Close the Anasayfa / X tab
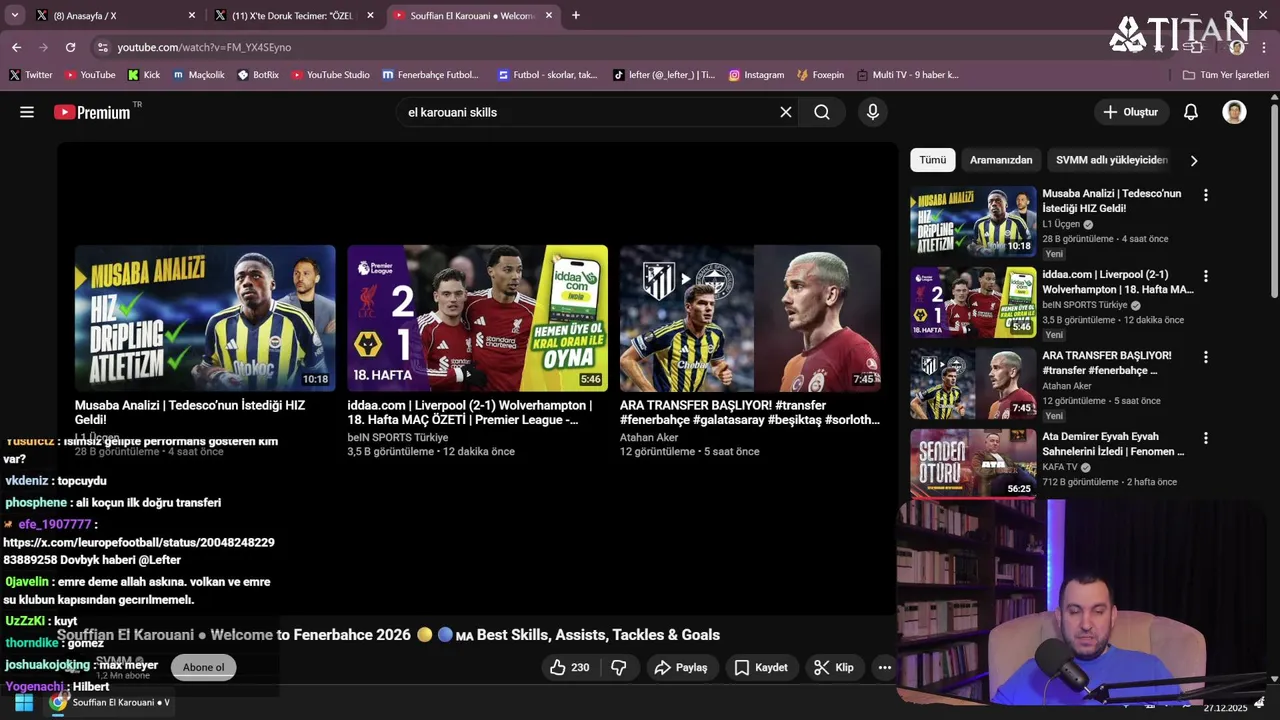1280x720 pixels. (x=192, y=15)
